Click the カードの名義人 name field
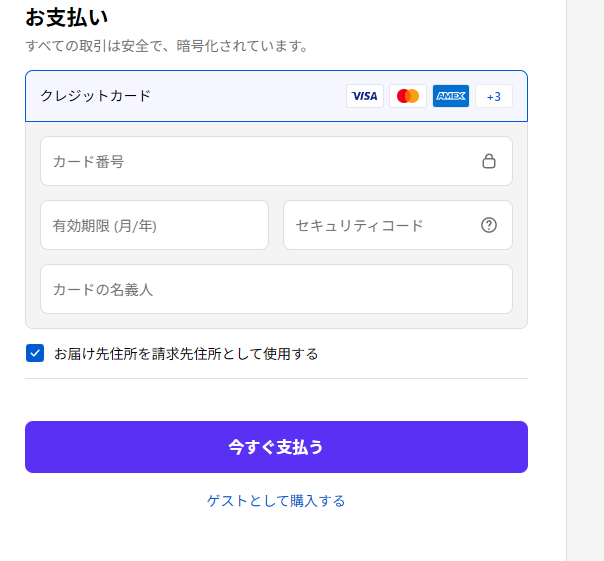Image resolution: width=604 pixels, height=561 pixels. point(276,289)
